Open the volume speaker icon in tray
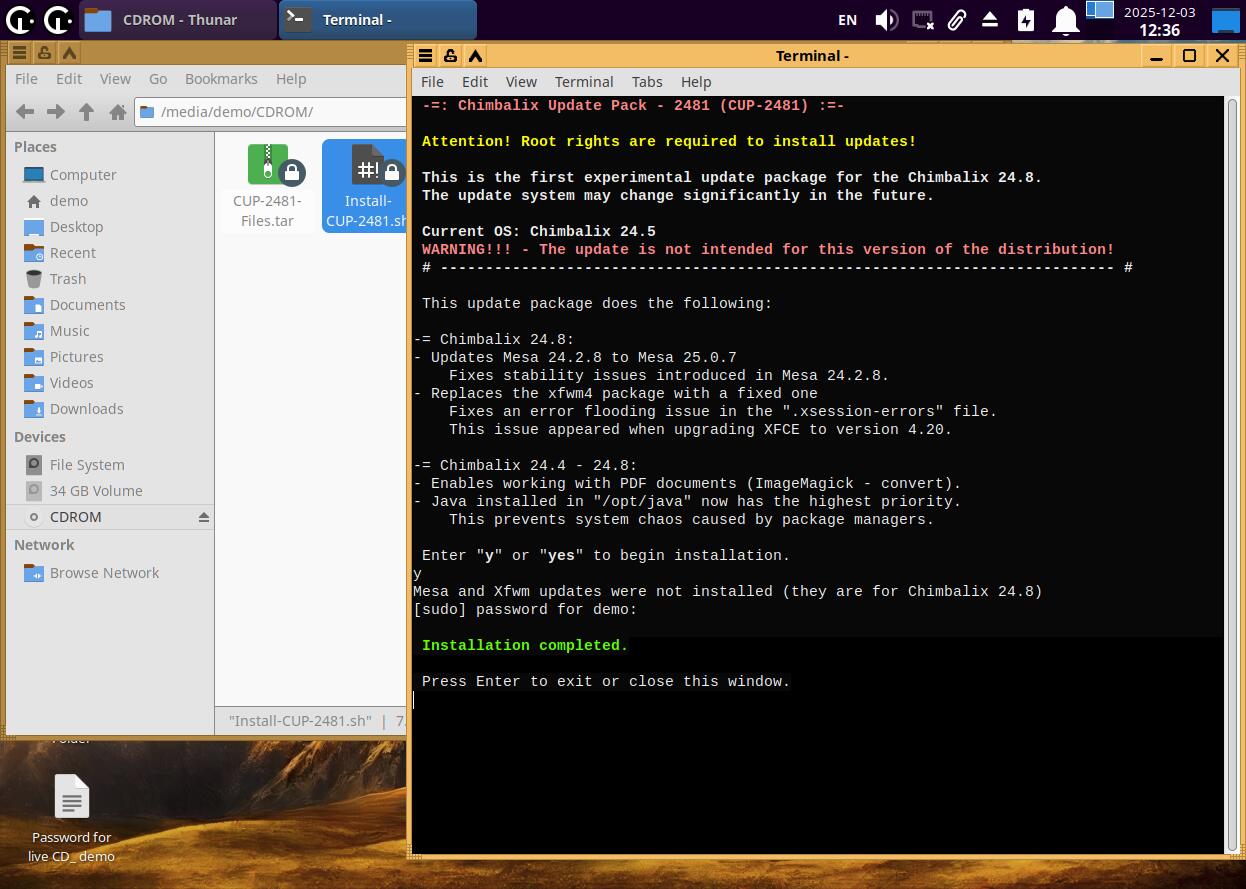This screenshot has height=889, width=1246. [x=886, y=19]
